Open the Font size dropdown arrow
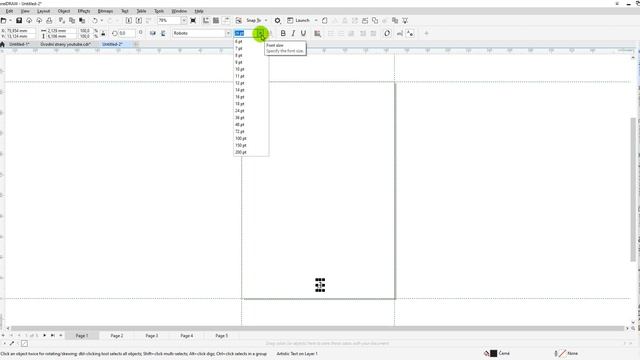Image resolution: width=640 pixels, height=360 pixels. click(x=260, y=33)
